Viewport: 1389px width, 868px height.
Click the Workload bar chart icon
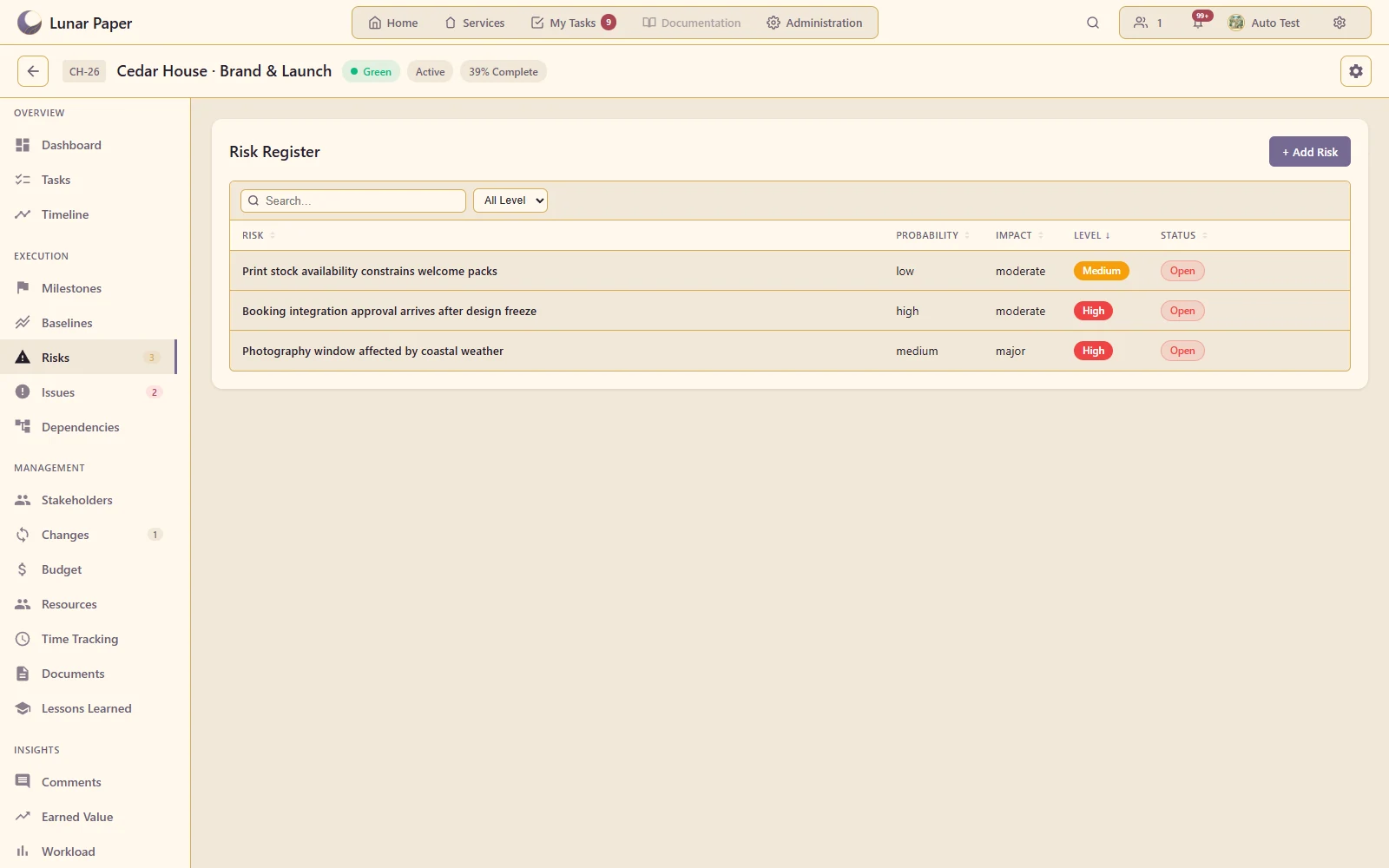pos(23,852)
